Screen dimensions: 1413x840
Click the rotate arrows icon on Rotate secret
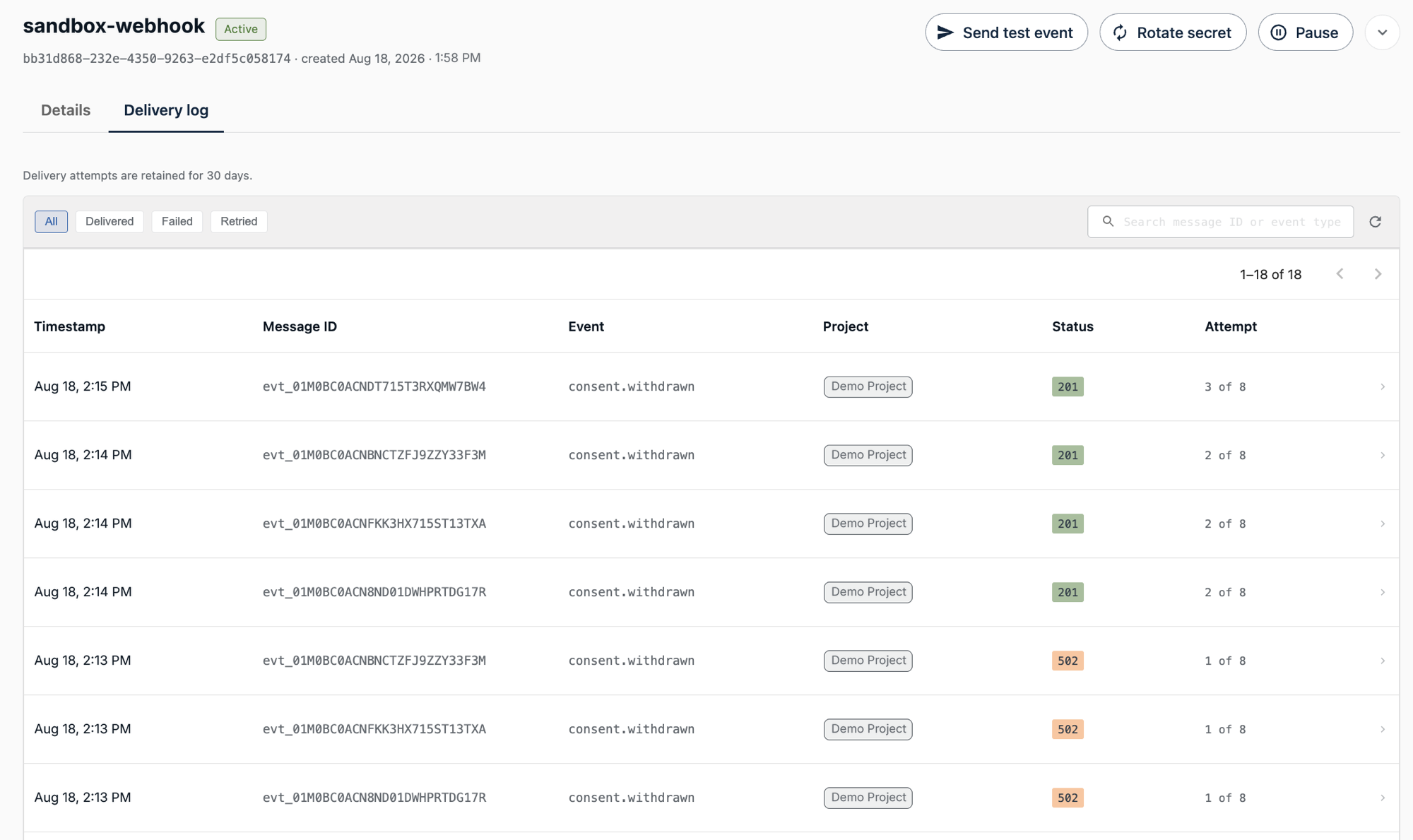1120,32
